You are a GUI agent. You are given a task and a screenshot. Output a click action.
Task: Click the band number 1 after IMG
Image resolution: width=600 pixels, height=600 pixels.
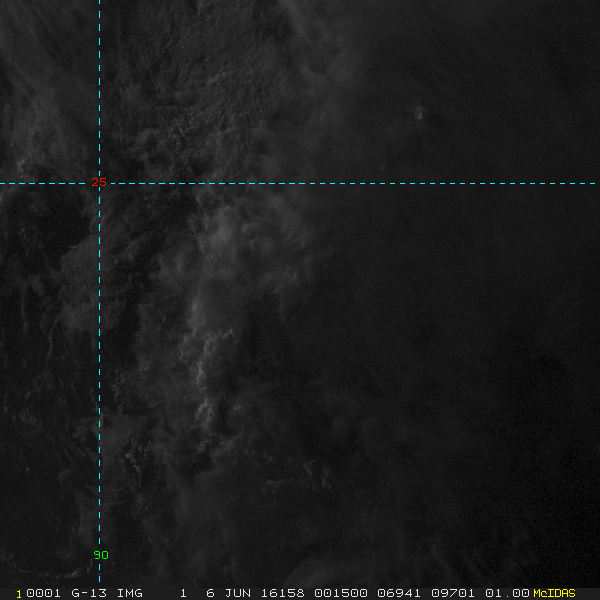click(184, 593)
